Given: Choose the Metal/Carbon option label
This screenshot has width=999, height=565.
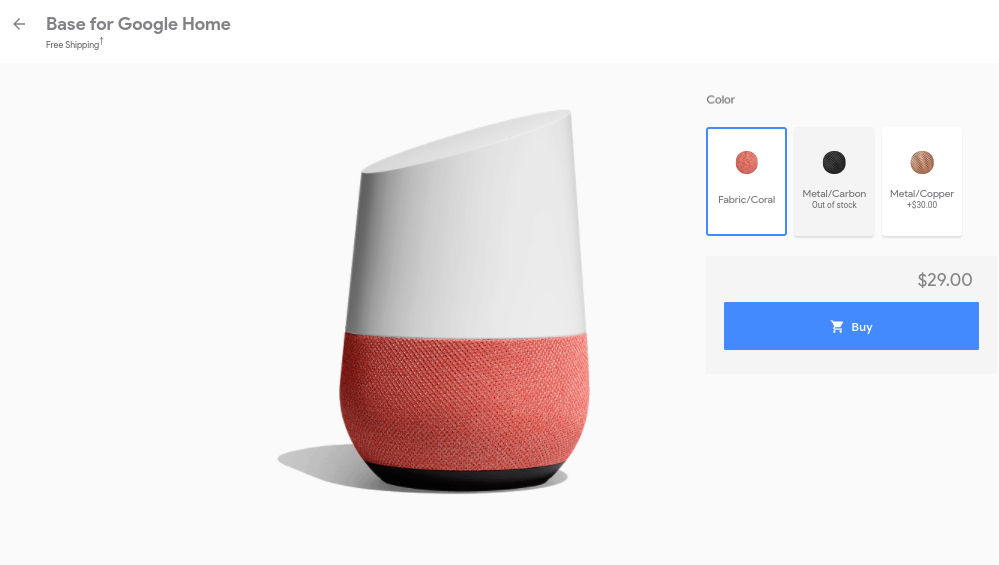Looking at the screenshot, I should point(834,194).
